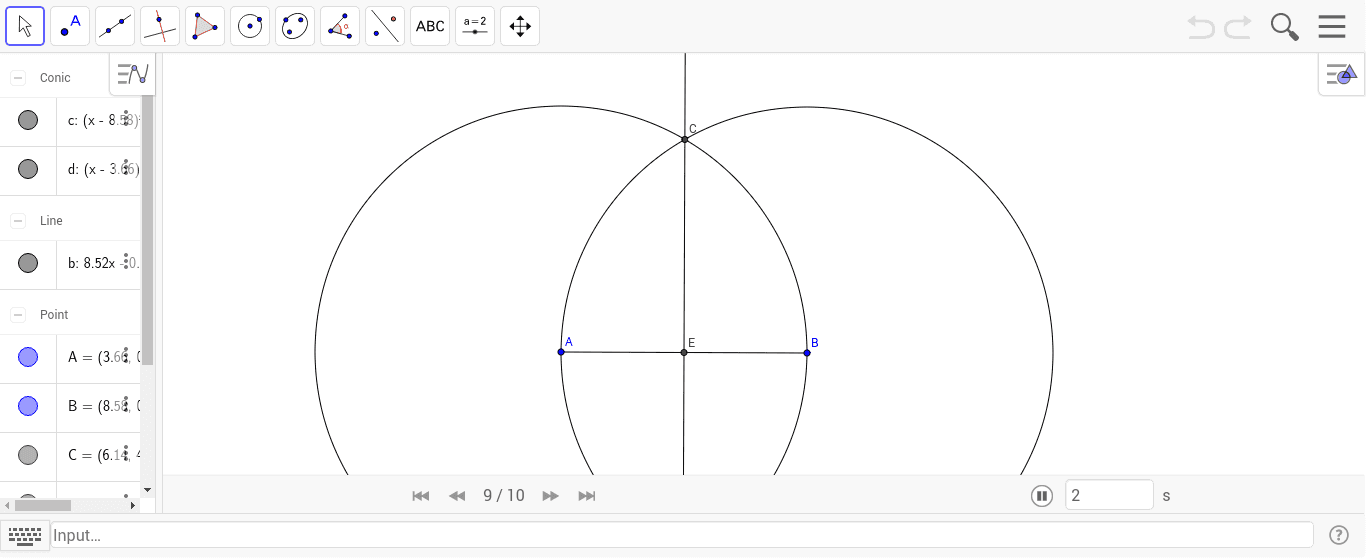Screen dimensions: 1366x558
Task: Select the Line through two points tool
Action: (x=115, y=26)
